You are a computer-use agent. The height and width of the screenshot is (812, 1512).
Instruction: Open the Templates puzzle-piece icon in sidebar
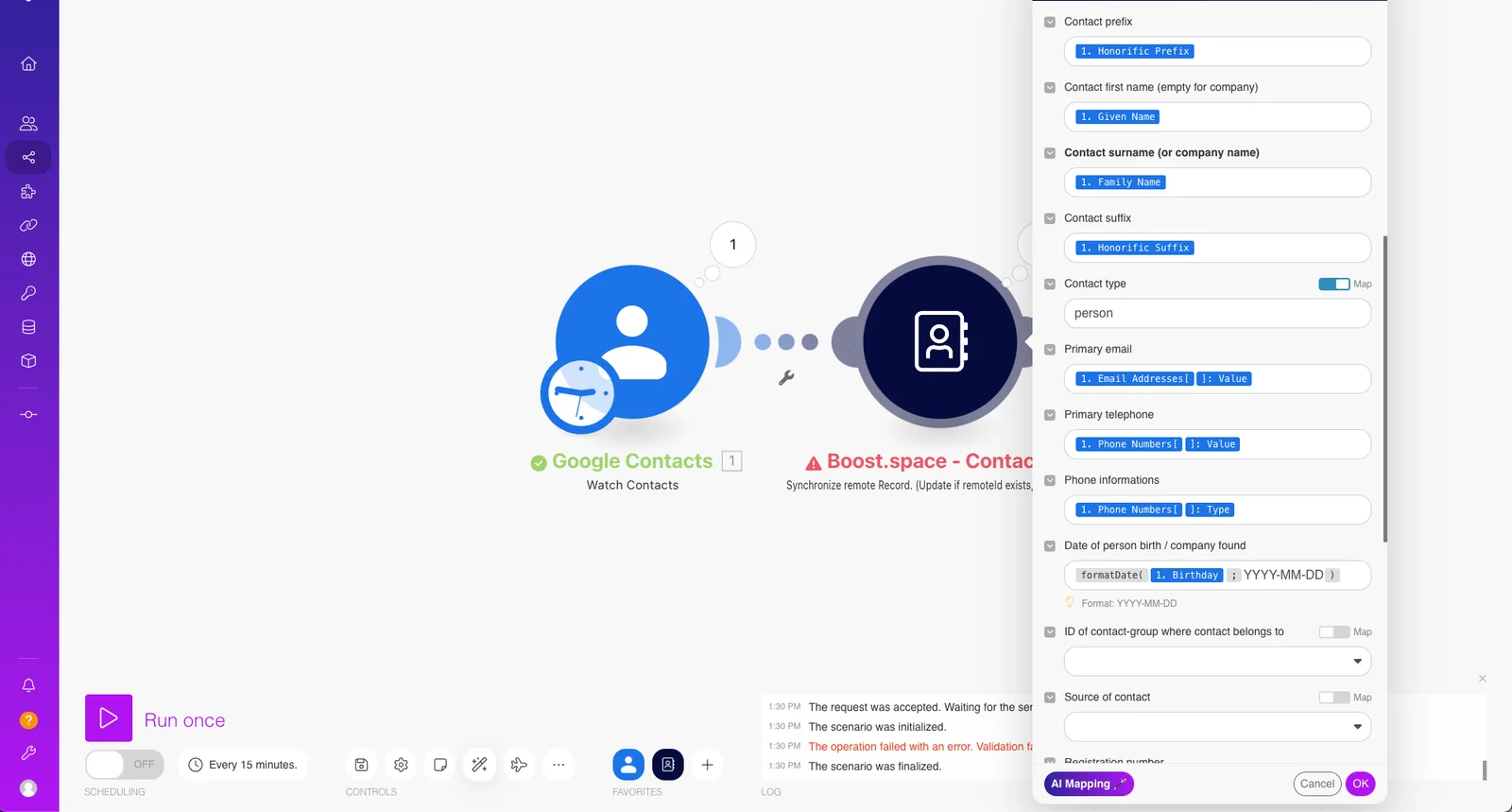pos(28,191)
